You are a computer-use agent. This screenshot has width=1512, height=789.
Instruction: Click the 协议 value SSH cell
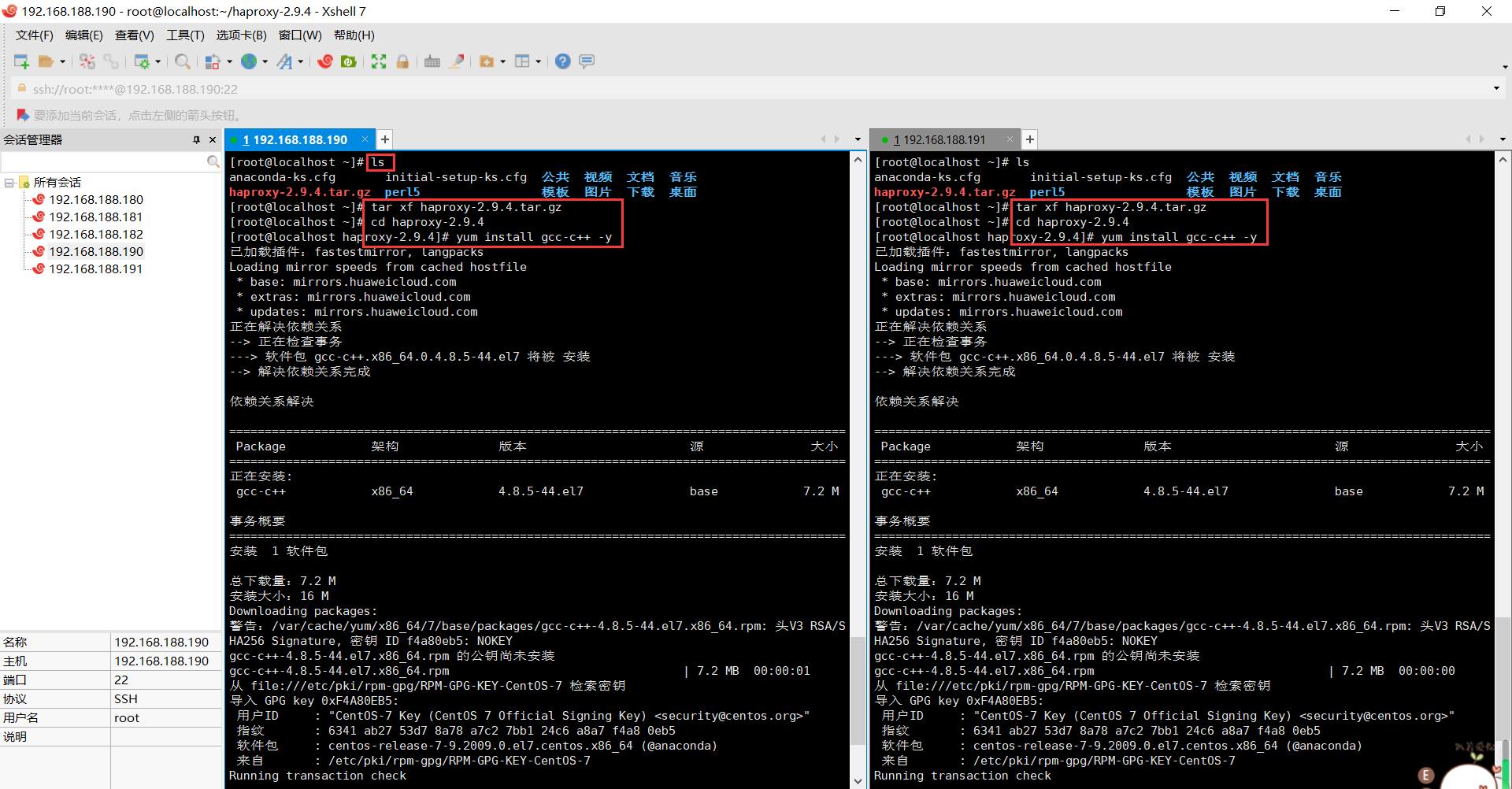click(166, 699)
